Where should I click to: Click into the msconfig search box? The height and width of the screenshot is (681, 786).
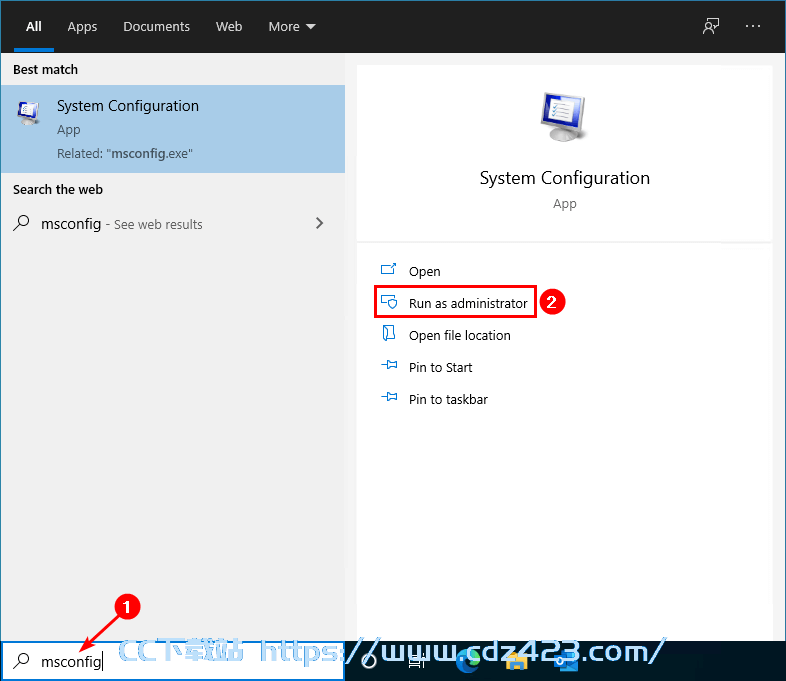coord(173,661)
